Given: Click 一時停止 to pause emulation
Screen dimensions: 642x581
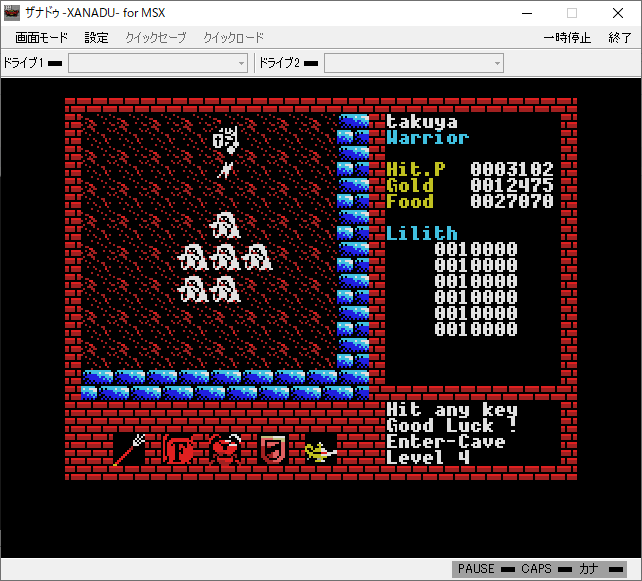Looking at the screenshot, I should [567, 38].
